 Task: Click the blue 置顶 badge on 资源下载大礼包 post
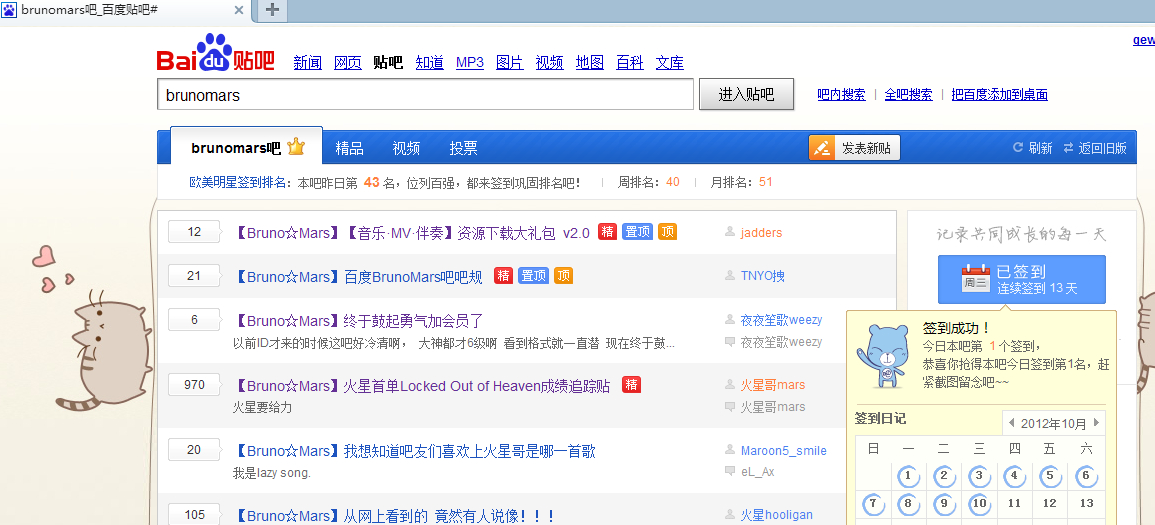pyautogui.click(x=637, y=232)
